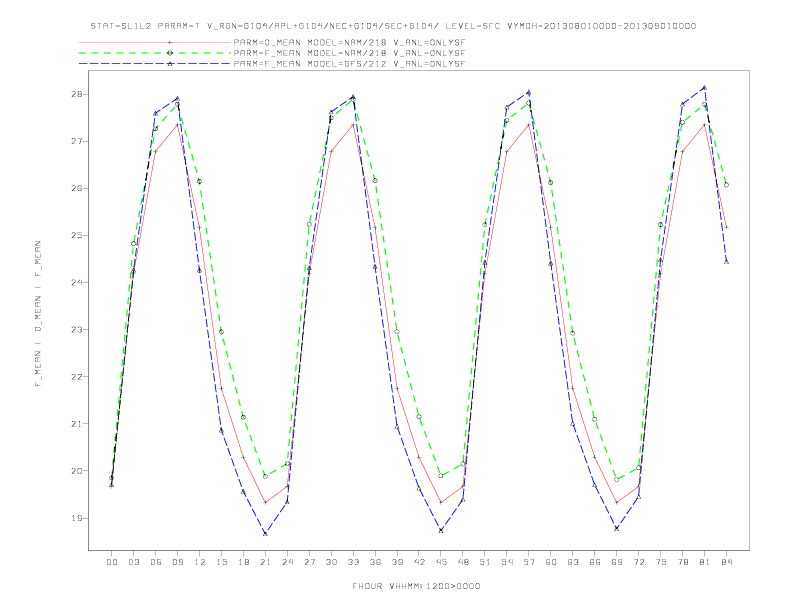This screenshot has width=792, height=612.
Task: Click x-axis forecast hour label 66
Action: click(595, 562)
